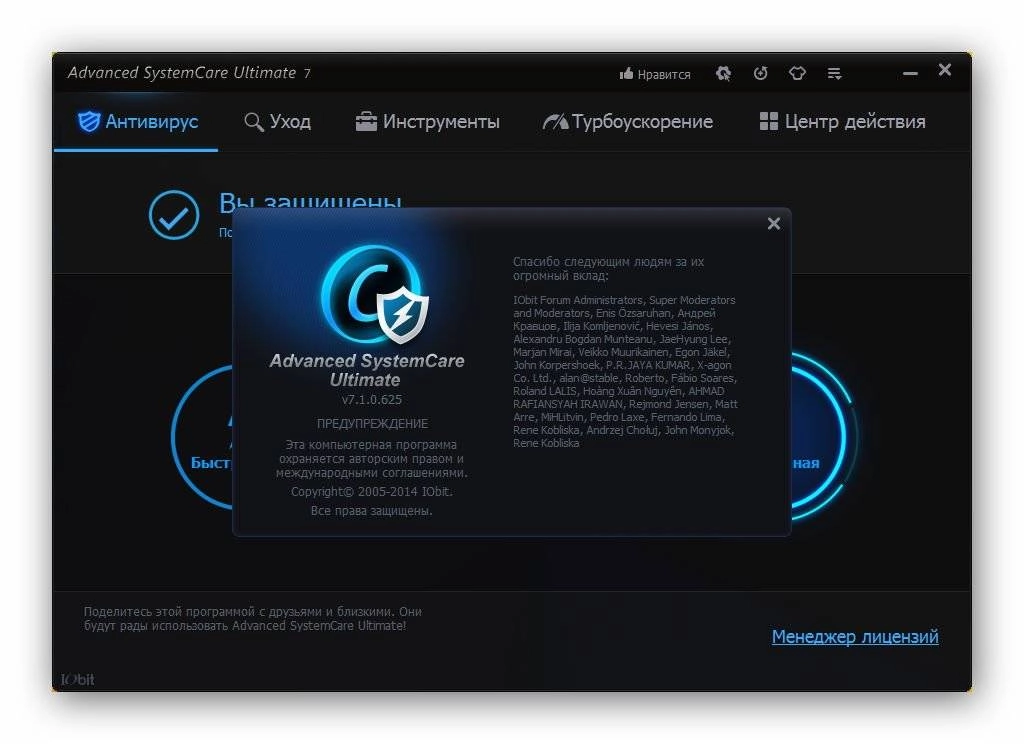This screenshot has height=744, width=1024.
Task: Click the Все права защищены text
Action: tap(372, 511)
